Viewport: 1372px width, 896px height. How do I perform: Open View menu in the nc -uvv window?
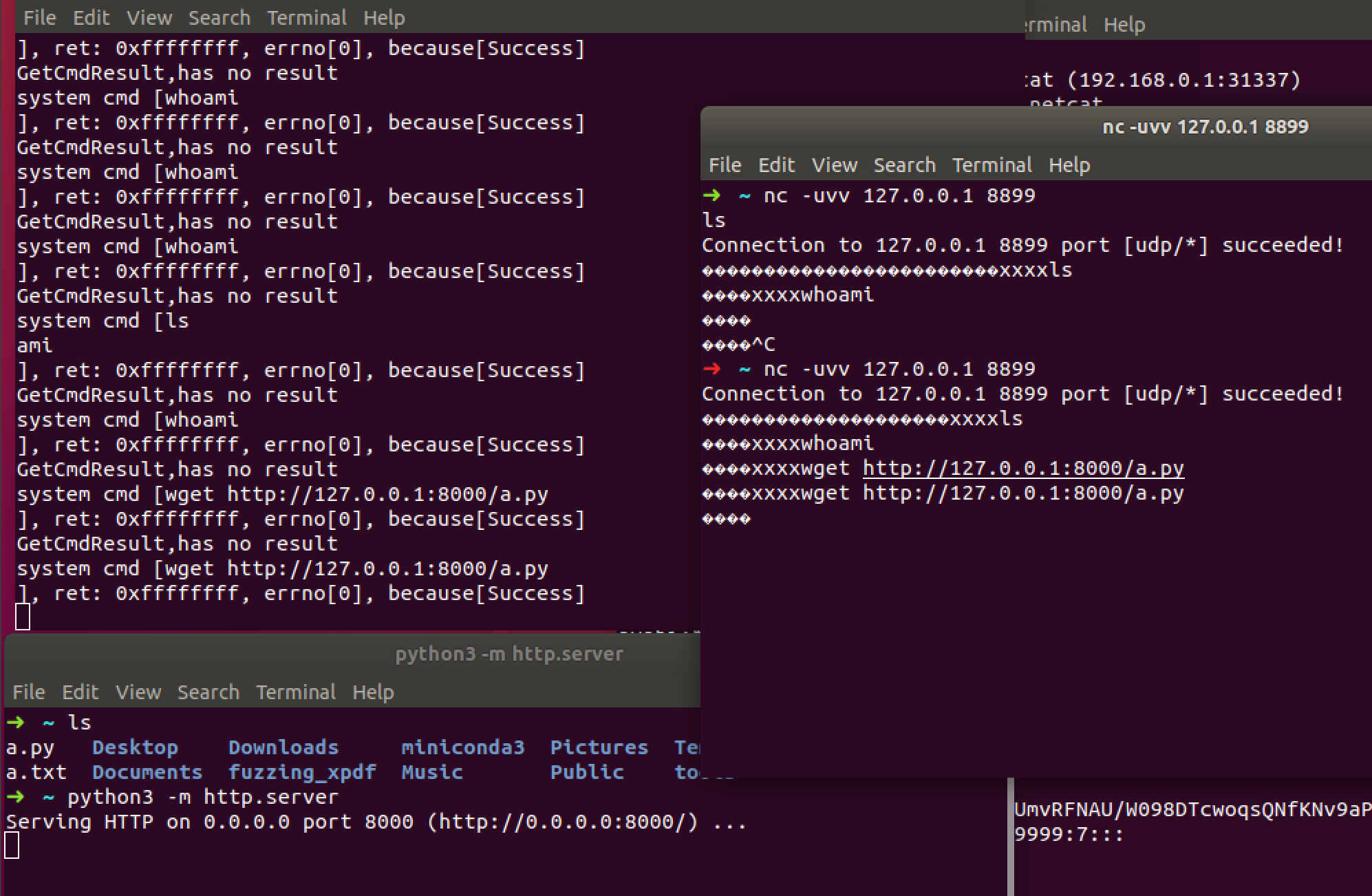(835, 165)
